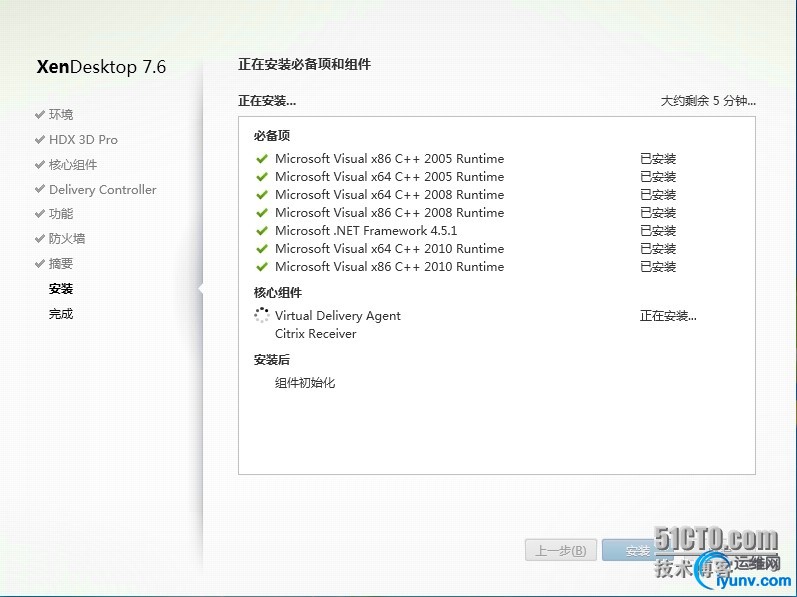Click 'Microsoft .NET Framework 4.5.1' text

[366, 231]
